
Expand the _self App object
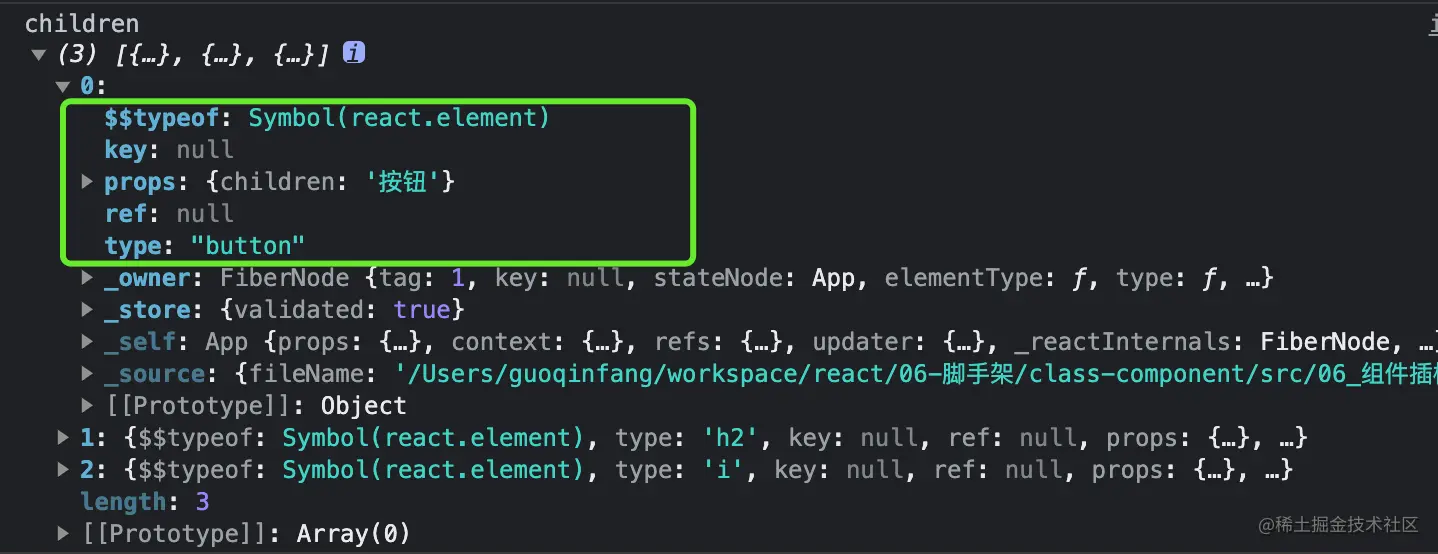[87, 342]
